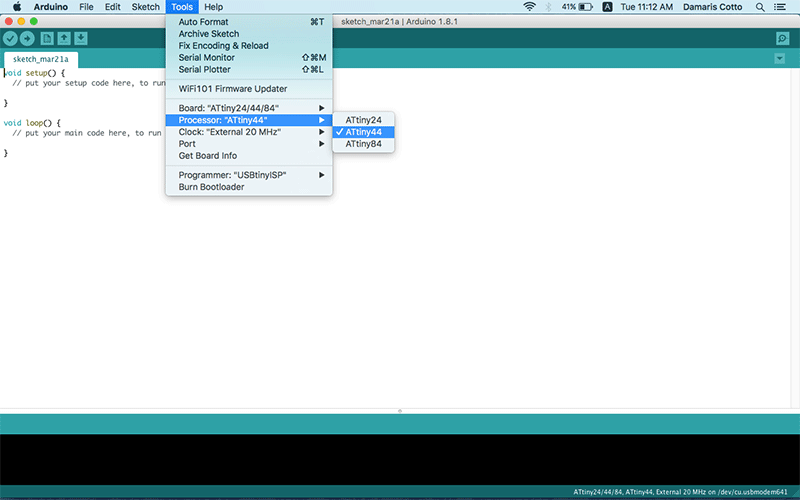Select ATtiny24 processor
This screenshot has height=500, width=800.
tap(363, 120)
